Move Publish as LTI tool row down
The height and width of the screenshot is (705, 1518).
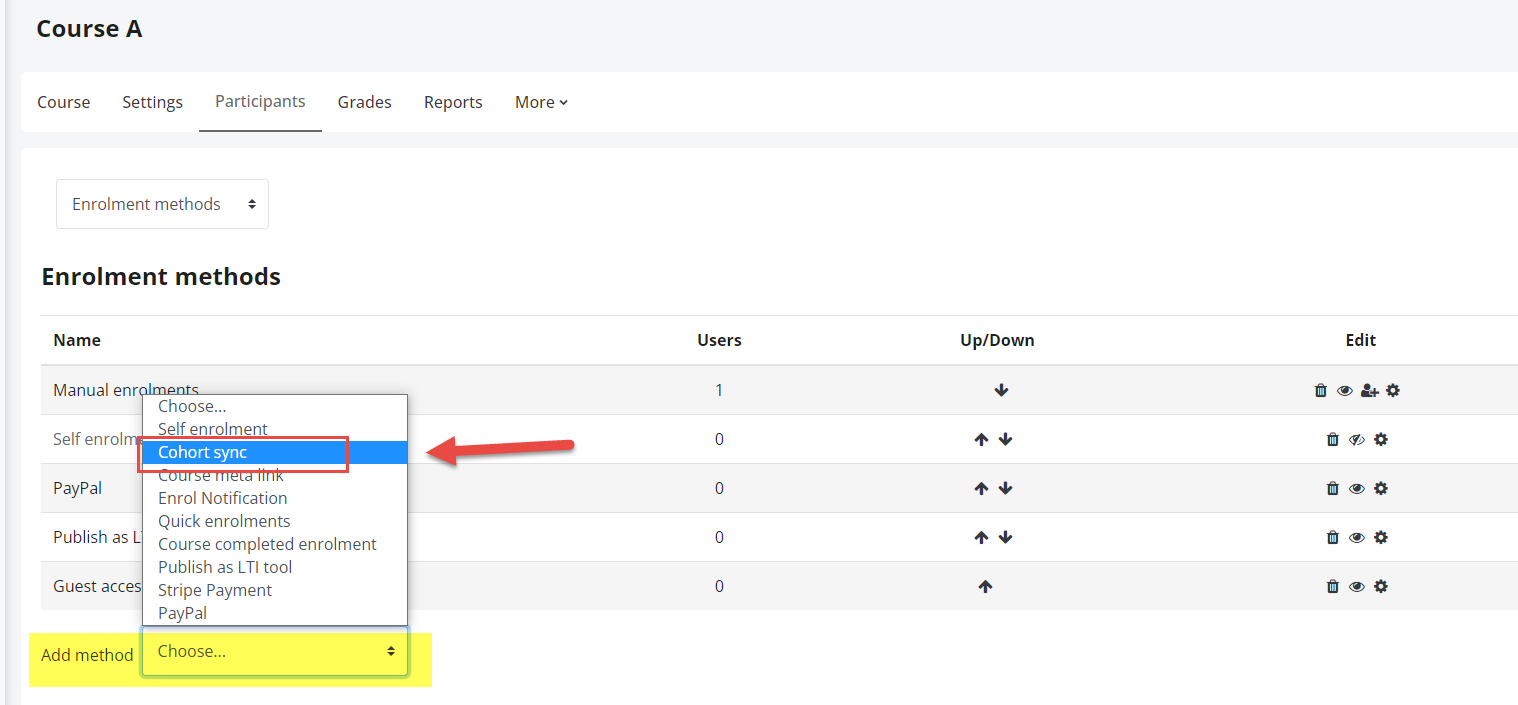pyautogui.click(x=1006, y=537)
